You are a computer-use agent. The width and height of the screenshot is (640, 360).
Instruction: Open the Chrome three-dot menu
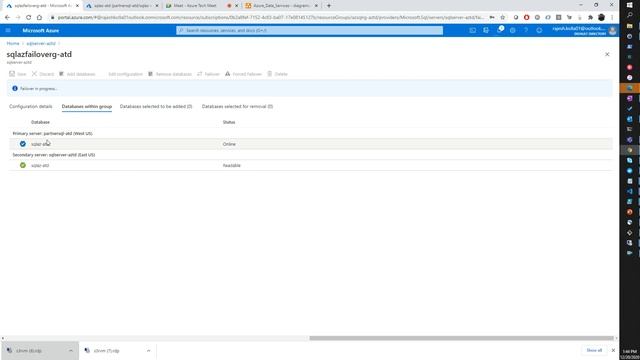click(x=612, y=18)
